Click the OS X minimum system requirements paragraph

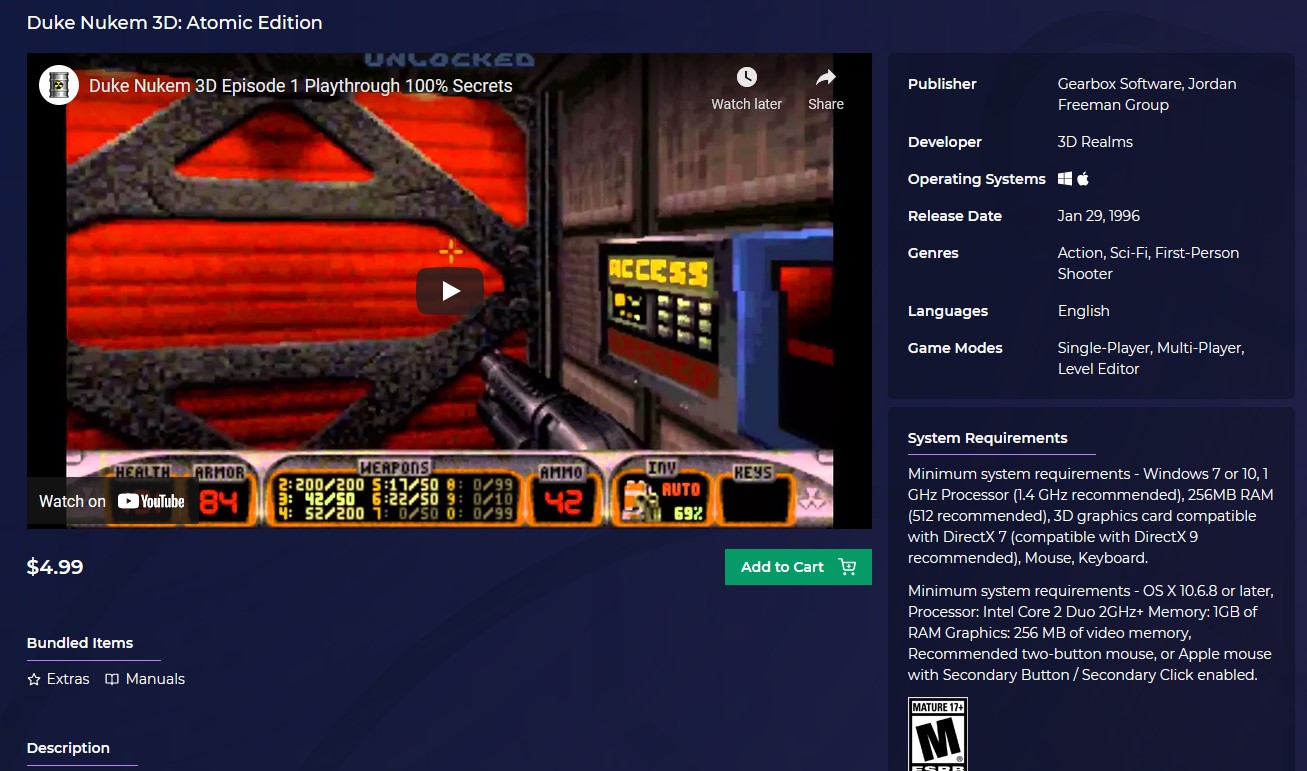[x=1090, y=633]
